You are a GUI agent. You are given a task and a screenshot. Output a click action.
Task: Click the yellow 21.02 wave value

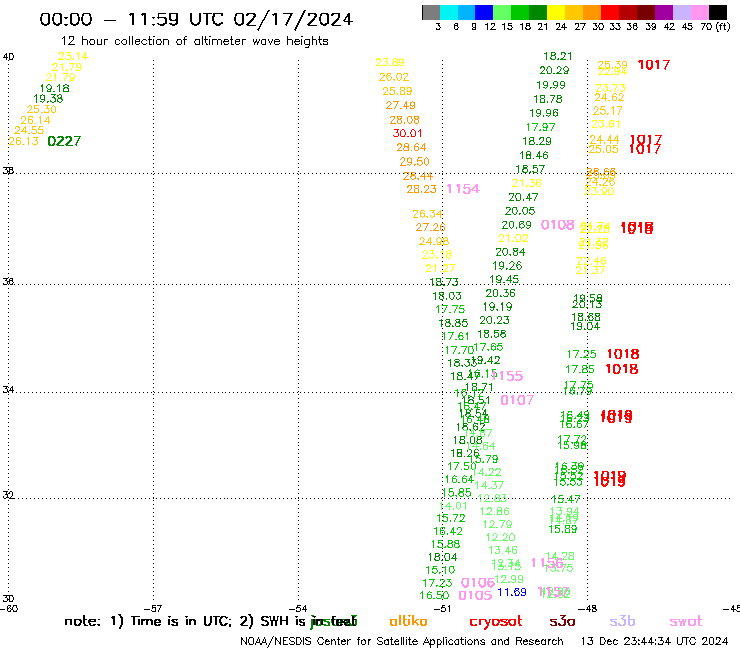coord(513,238)
